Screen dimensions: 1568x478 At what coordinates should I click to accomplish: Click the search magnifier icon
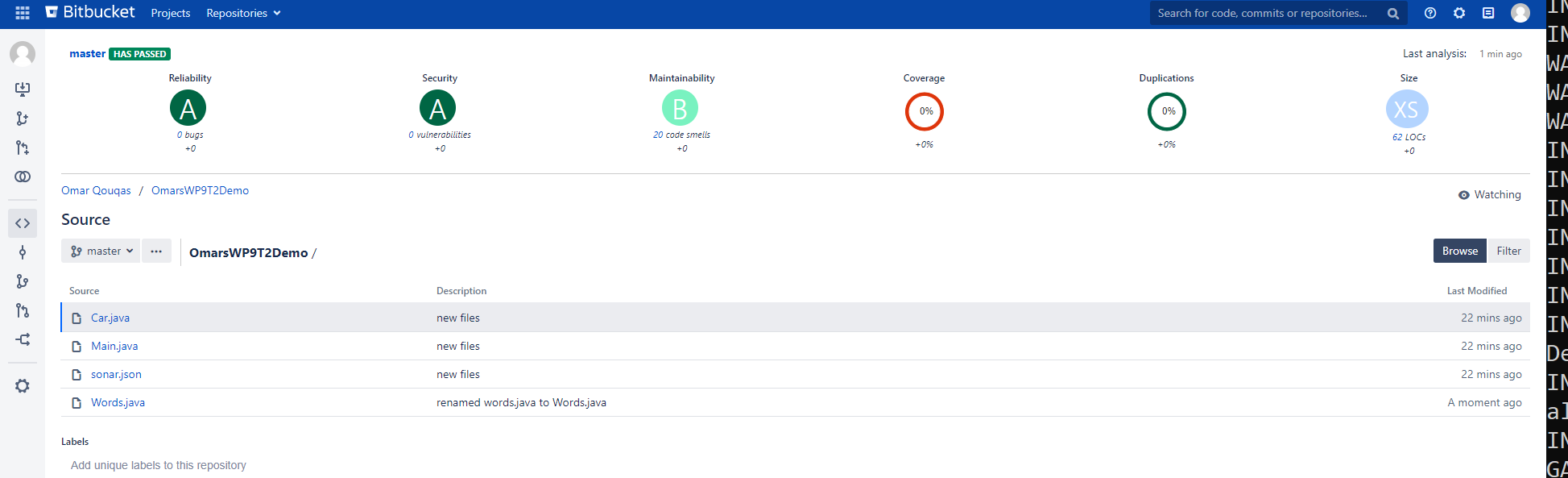1393,13
